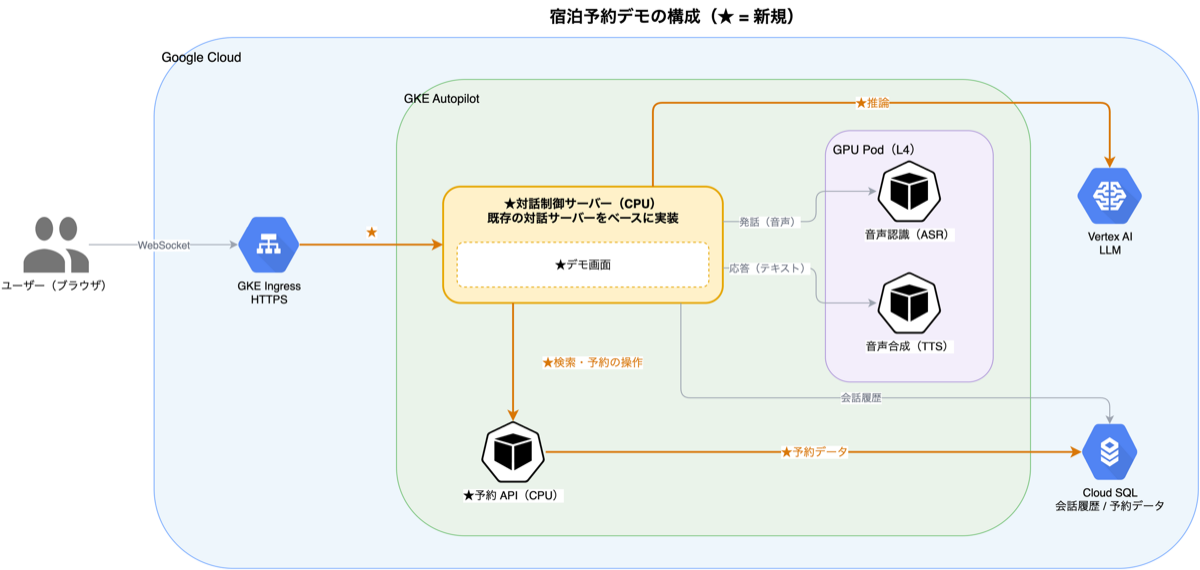The width and height of the screenshot is (1200, 570).
Task: Click the 音声認識 (ASR) cube icon
Action: click(909, 192)
